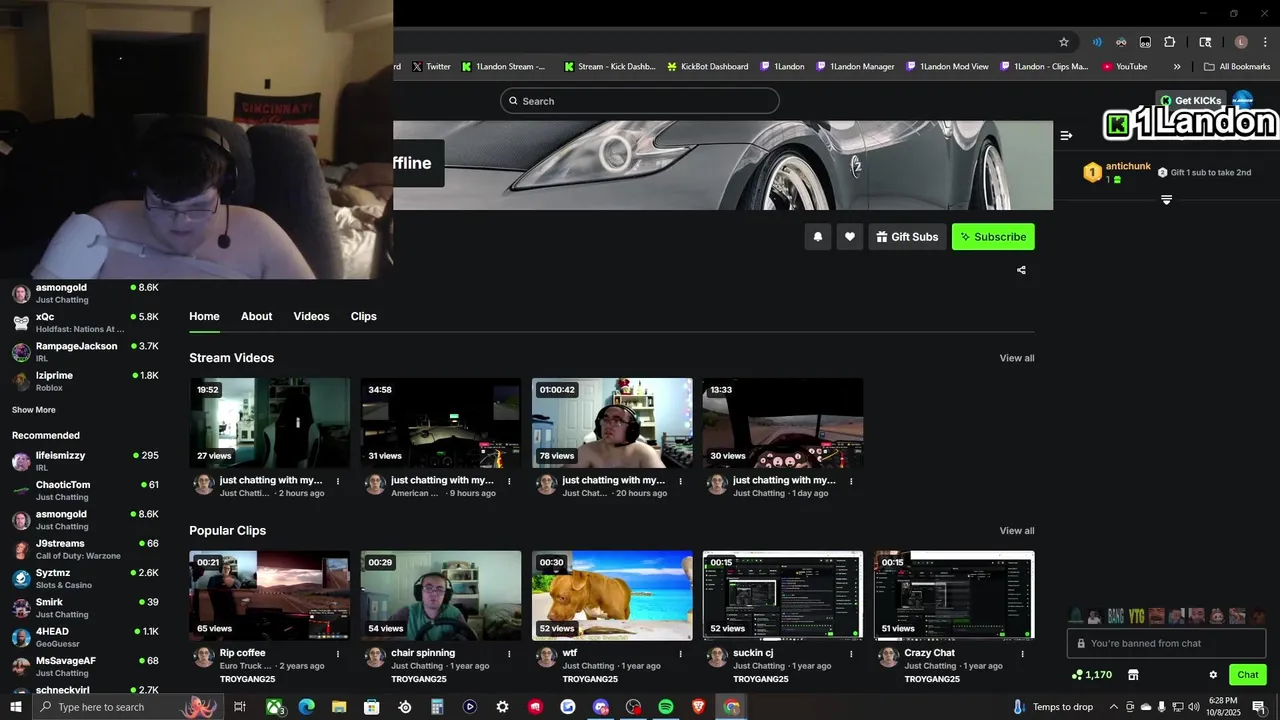Click the blue sound-waves extension icon
Screen dimensions: 1280x720
click(1097, 42)
